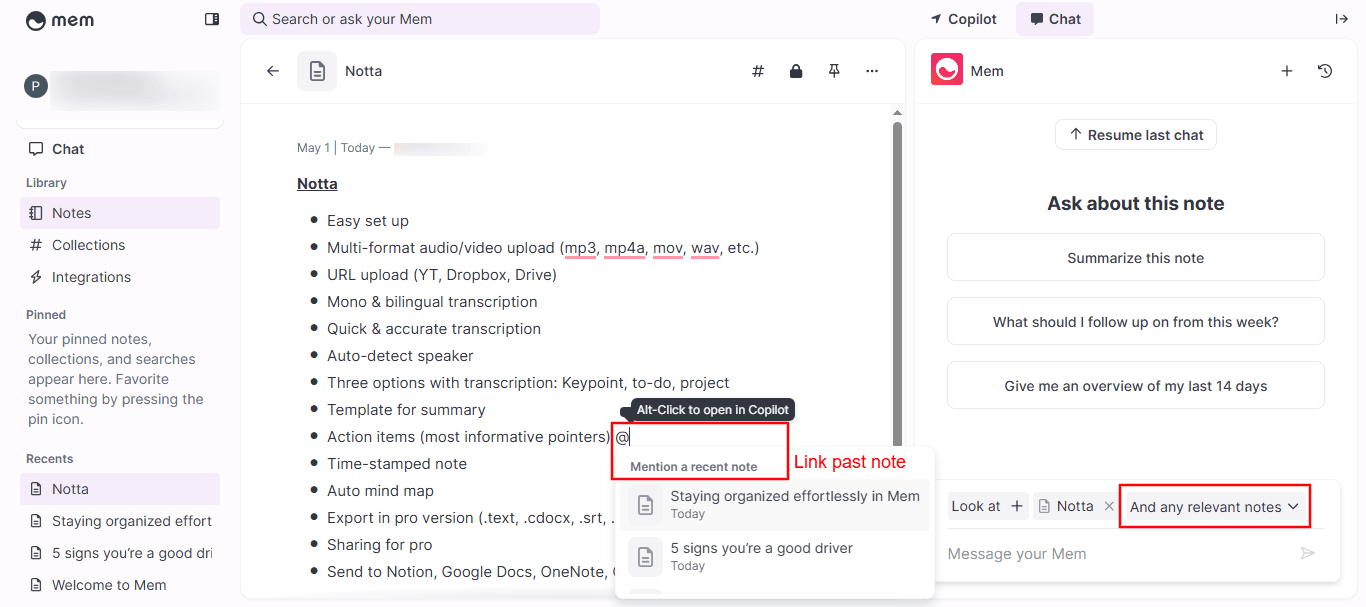This screenshot has height=607, width=1366.
Task: Toggle the sidebar panel icon
Action: (x=212, y=19)
